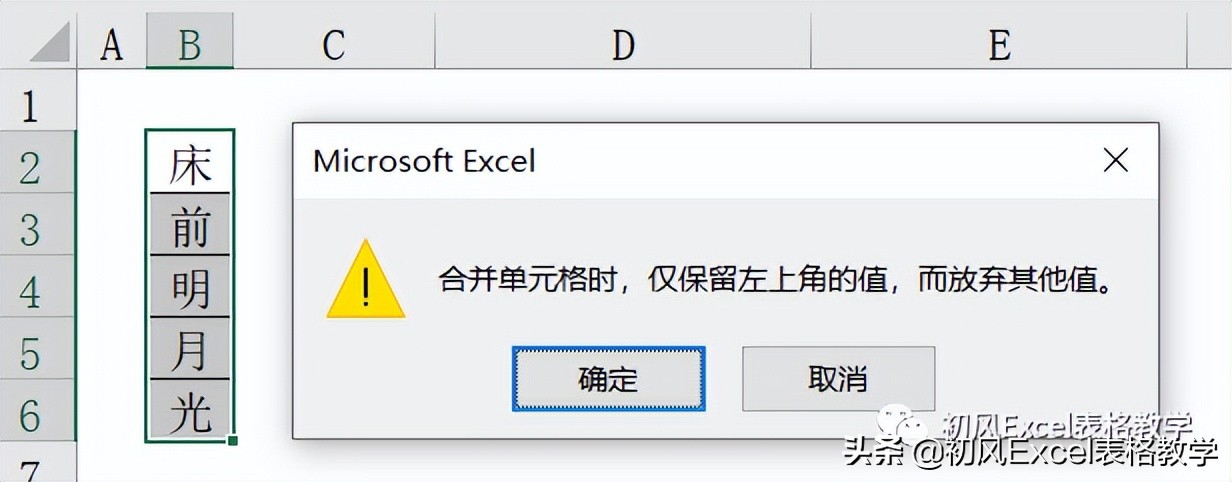The width and height of the screenshot is (1232, 482).
Task: Select column B header
Action: click(190, 45)
